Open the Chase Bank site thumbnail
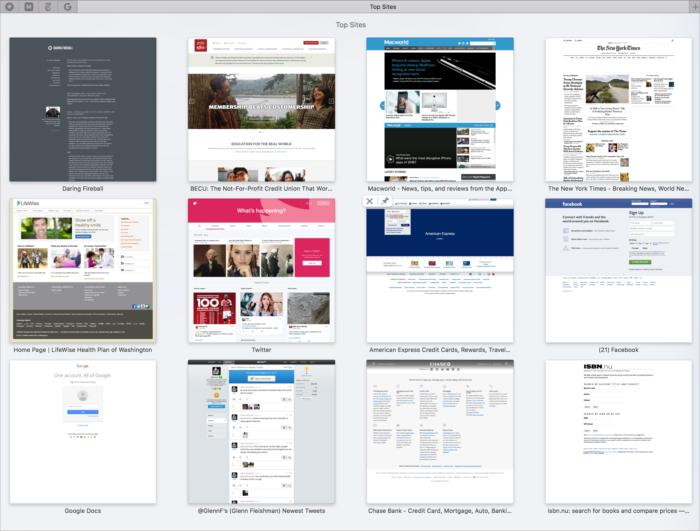This screenshot has height=531, width=700. (x=440, y=431)
